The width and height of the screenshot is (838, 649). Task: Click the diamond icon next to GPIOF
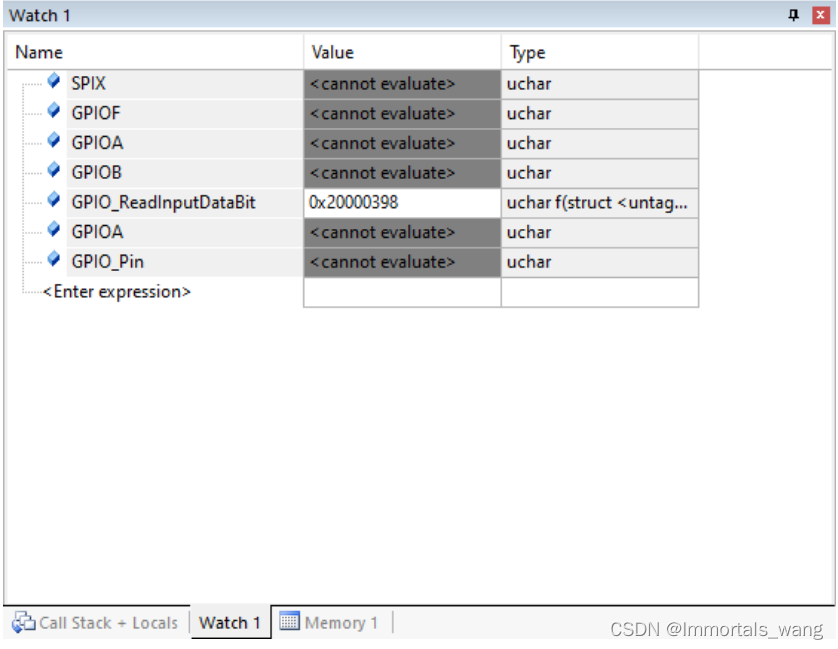pyautogui.click(x=52, y=114)
